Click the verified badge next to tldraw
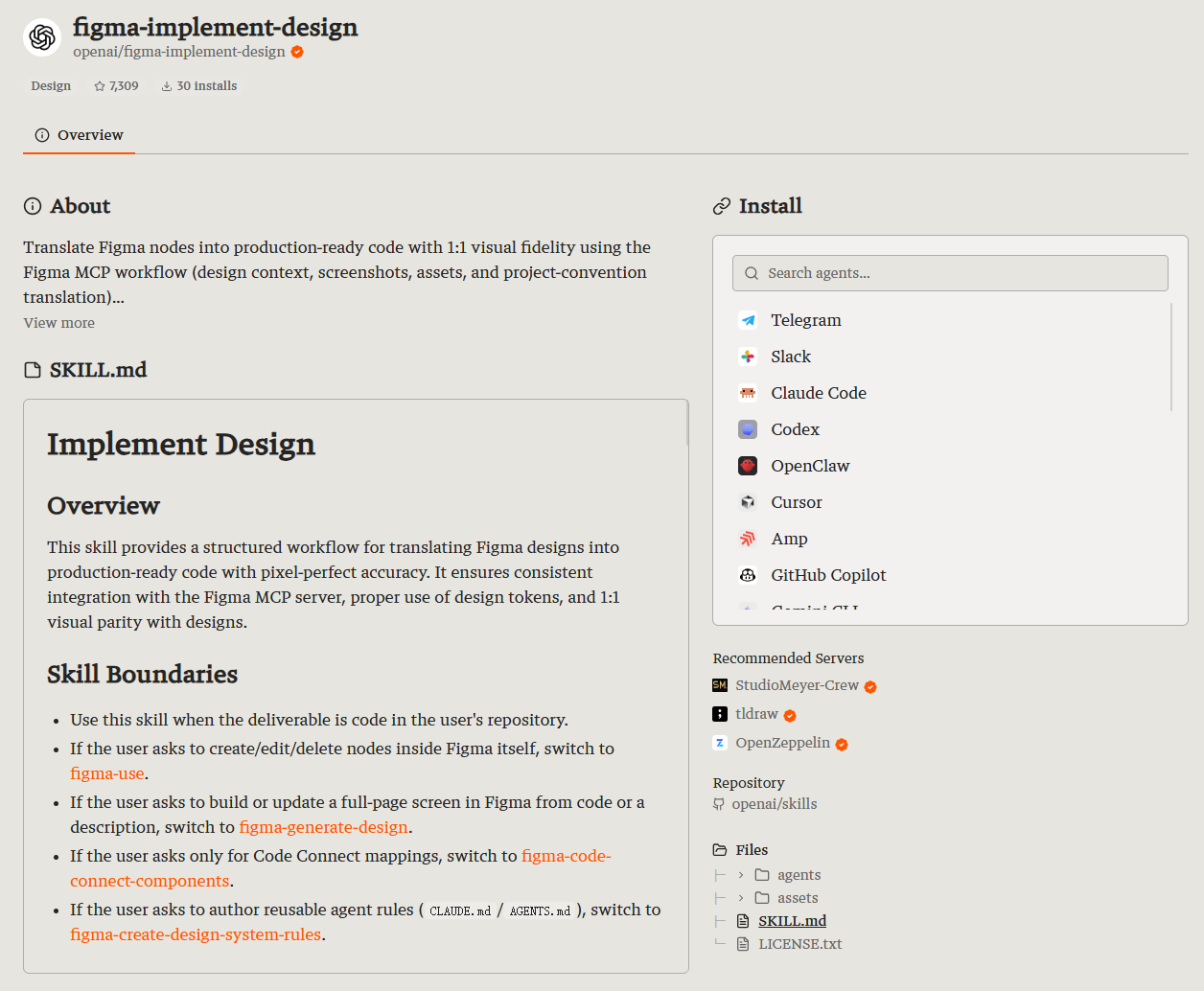 [x=790, y=715]
